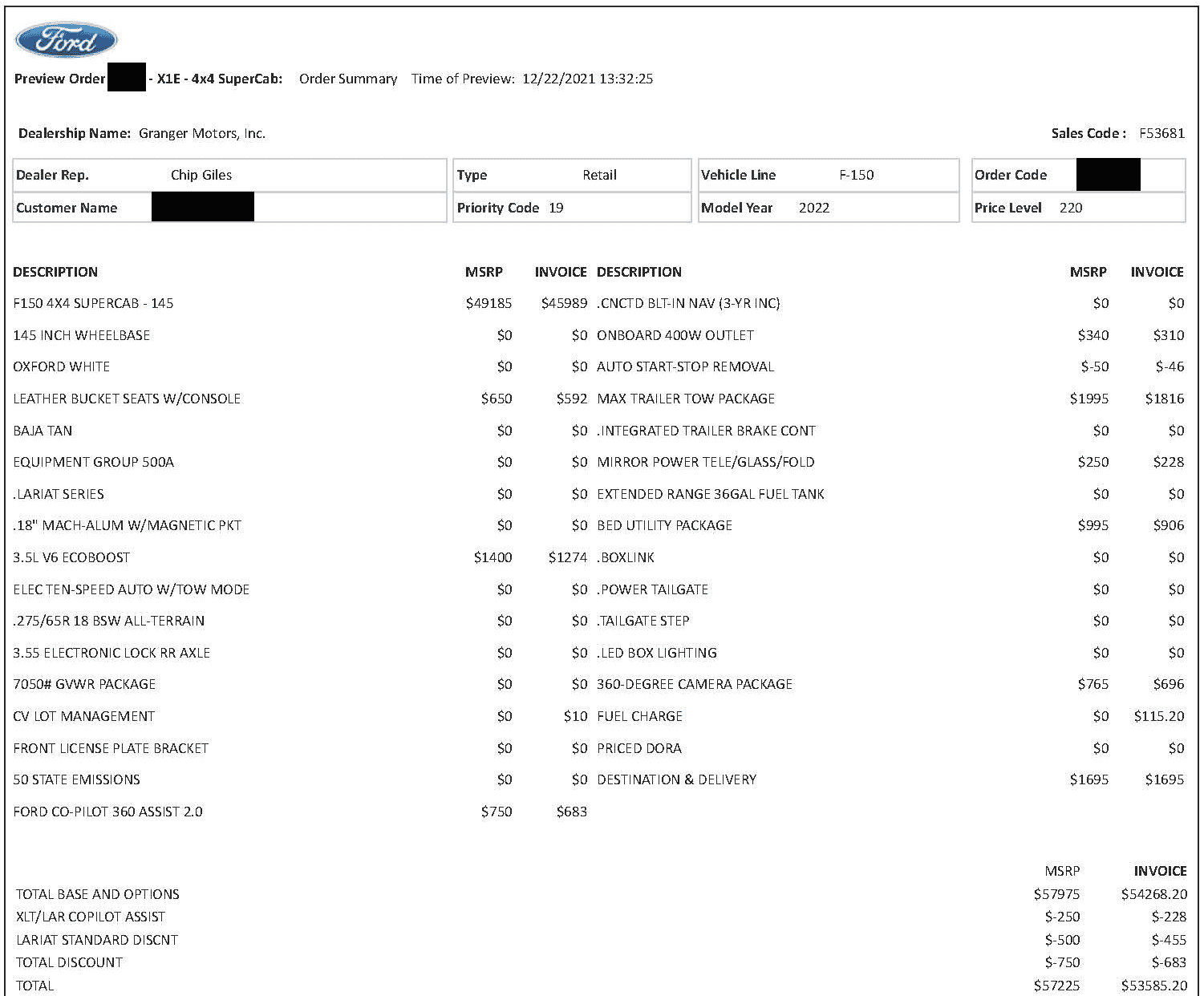Click the Ford oval logo
Viewport: 1204px width, 996px height.
(67, 40)
